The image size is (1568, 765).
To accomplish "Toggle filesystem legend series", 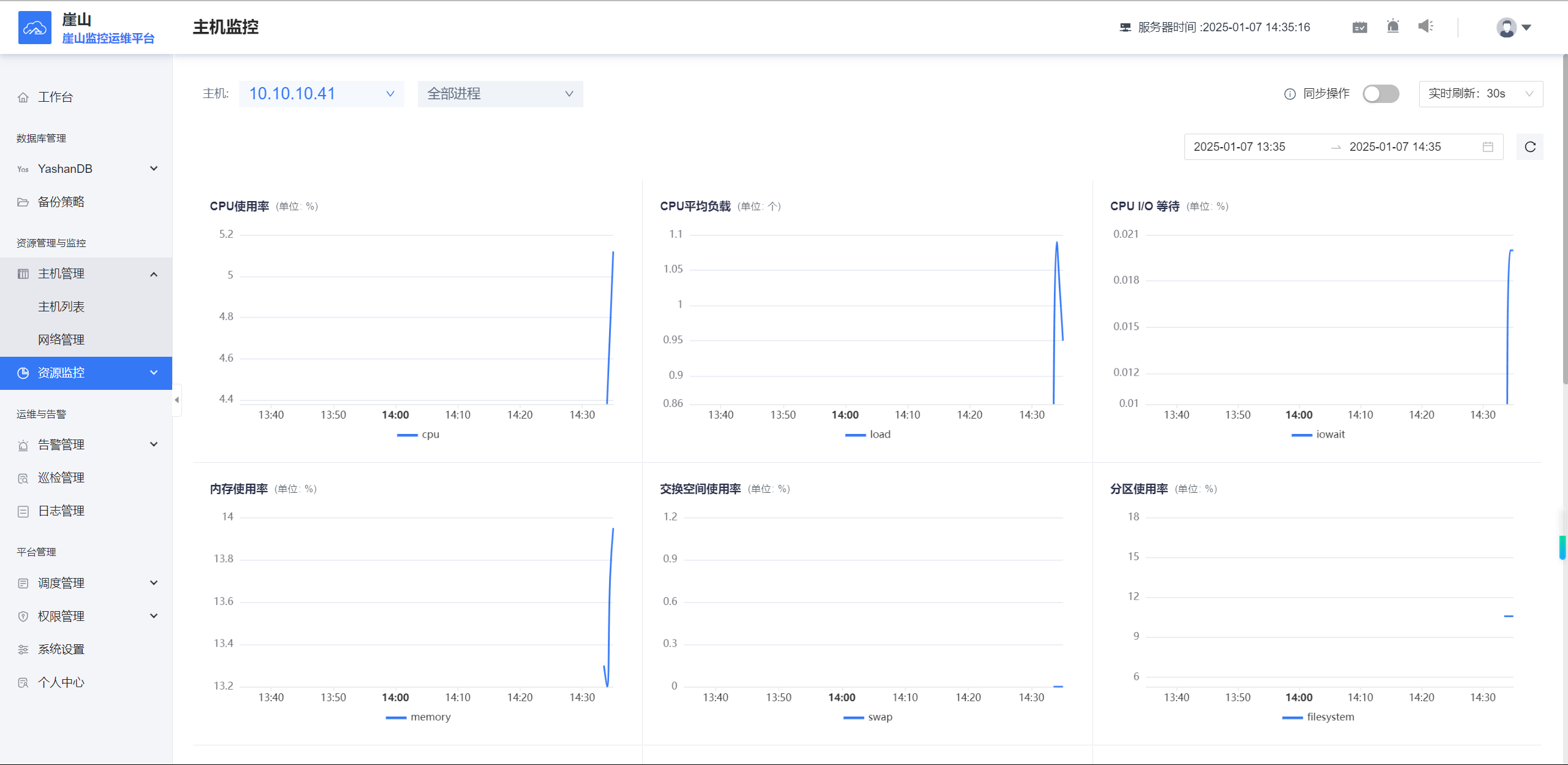I will (1319, 717).
